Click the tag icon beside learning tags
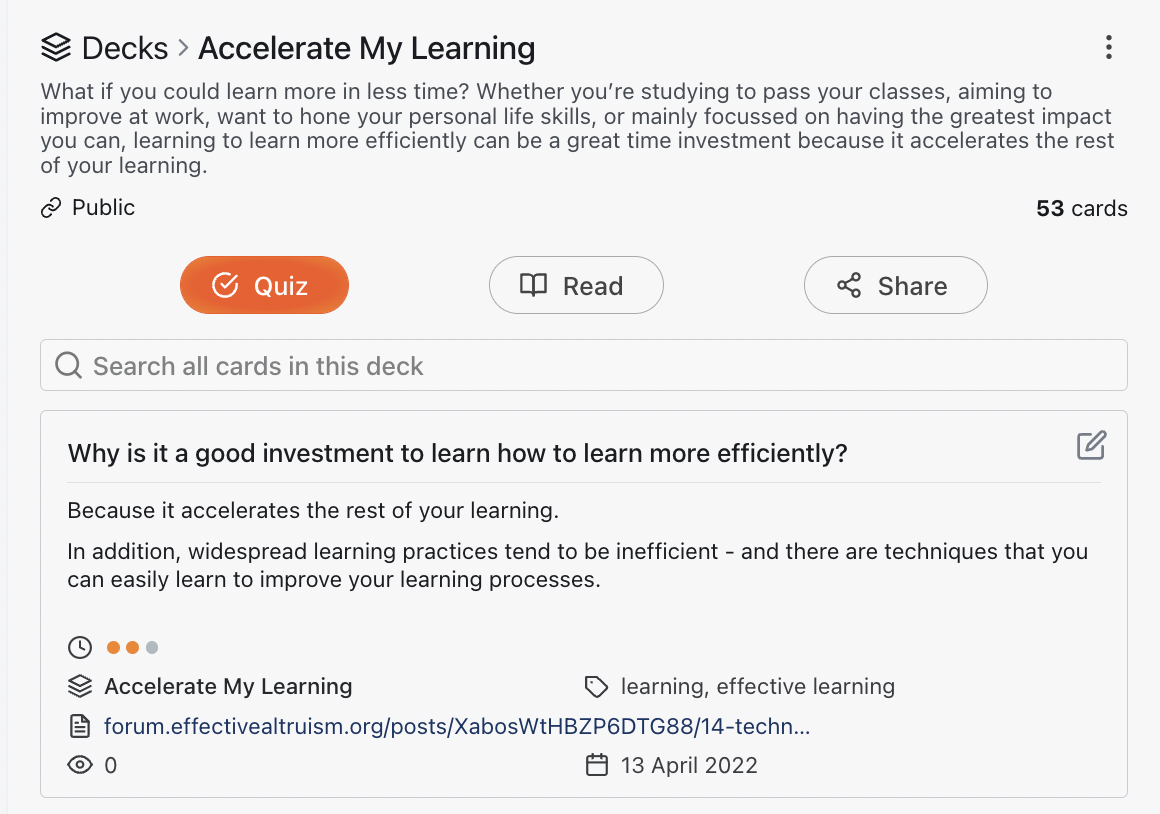The height and width of the screenshot is (814, 1160). (596, 687)
